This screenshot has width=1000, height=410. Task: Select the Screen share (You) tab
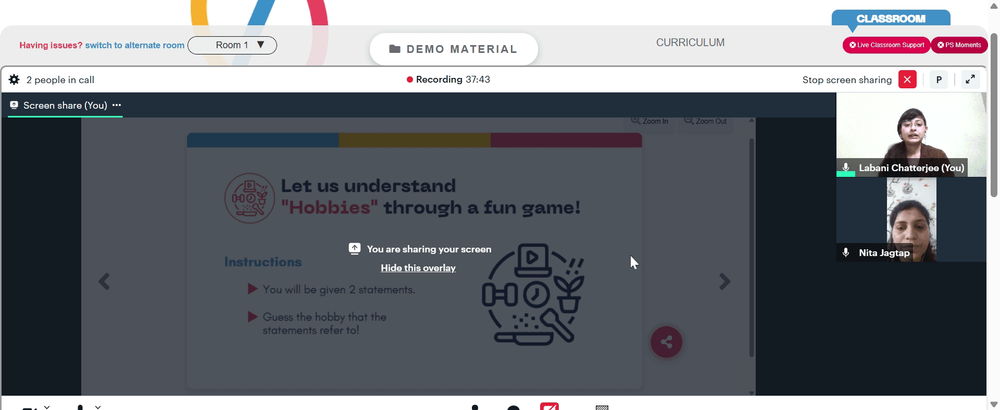65,105
